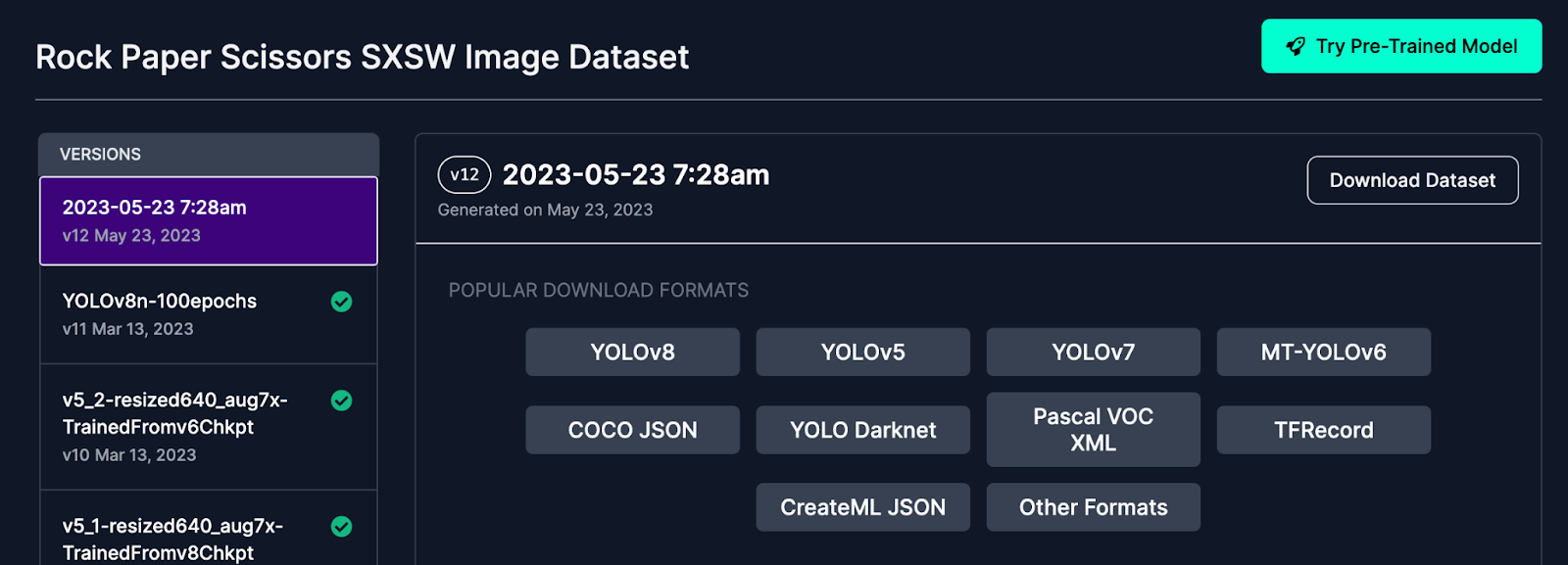
Task: Expand Other Formats options
Action: [1093, 507]
